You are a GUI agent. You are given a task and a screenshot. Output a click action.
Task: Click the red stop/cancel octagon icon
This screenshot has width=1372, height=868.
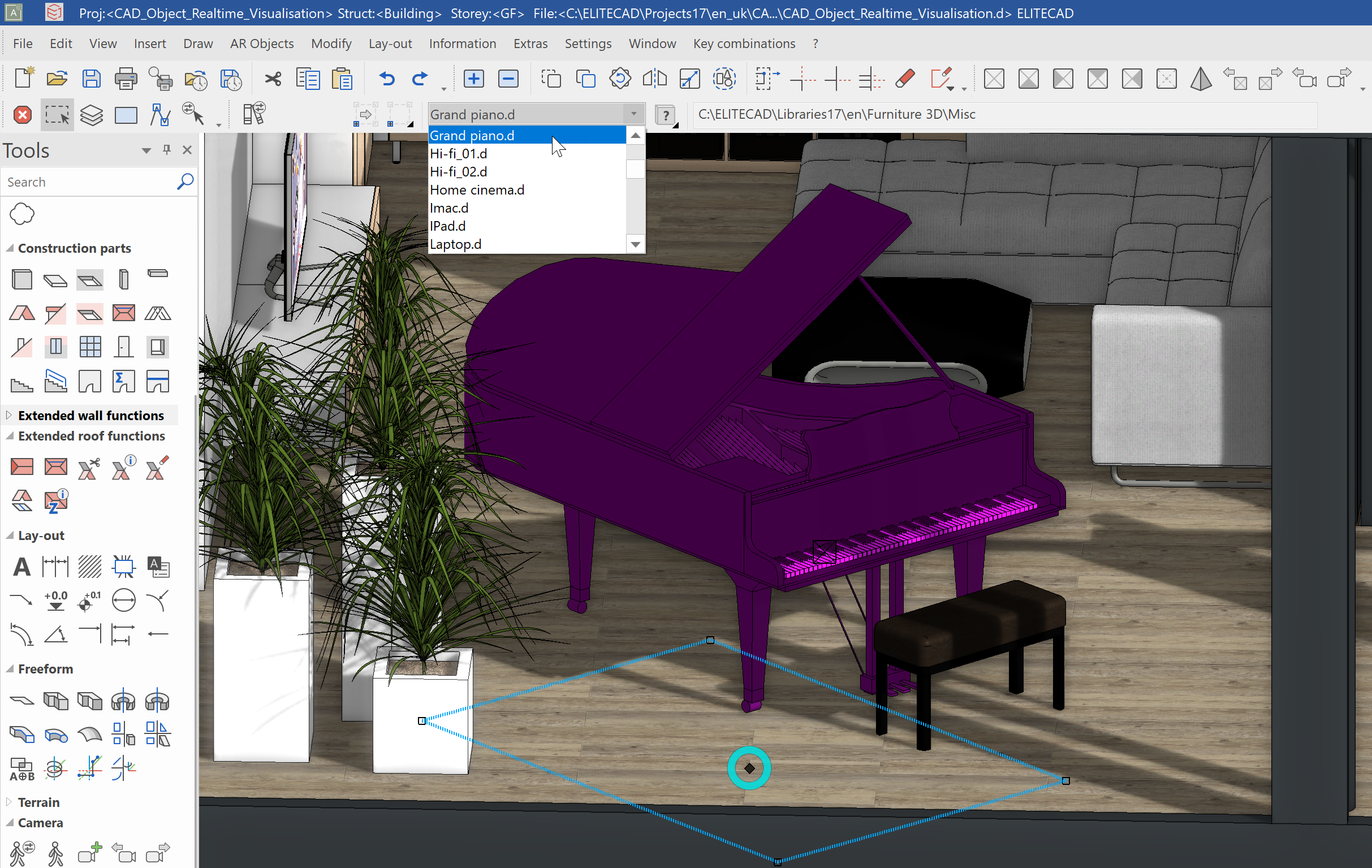coord(21,114)
